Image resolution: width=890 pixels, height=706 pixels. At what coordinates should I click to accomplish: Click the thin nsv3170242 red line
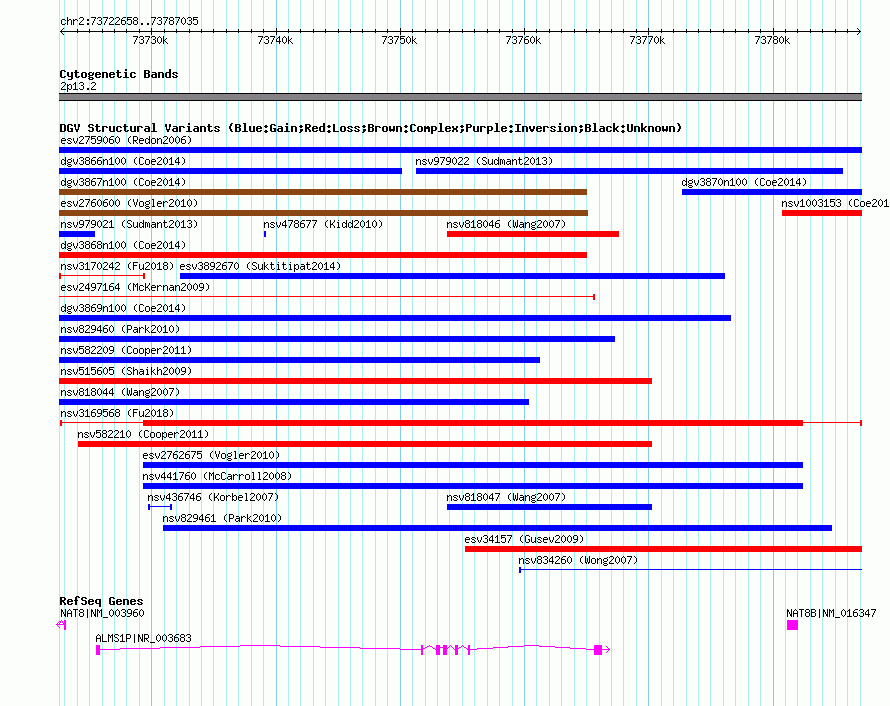coord(102,276)
